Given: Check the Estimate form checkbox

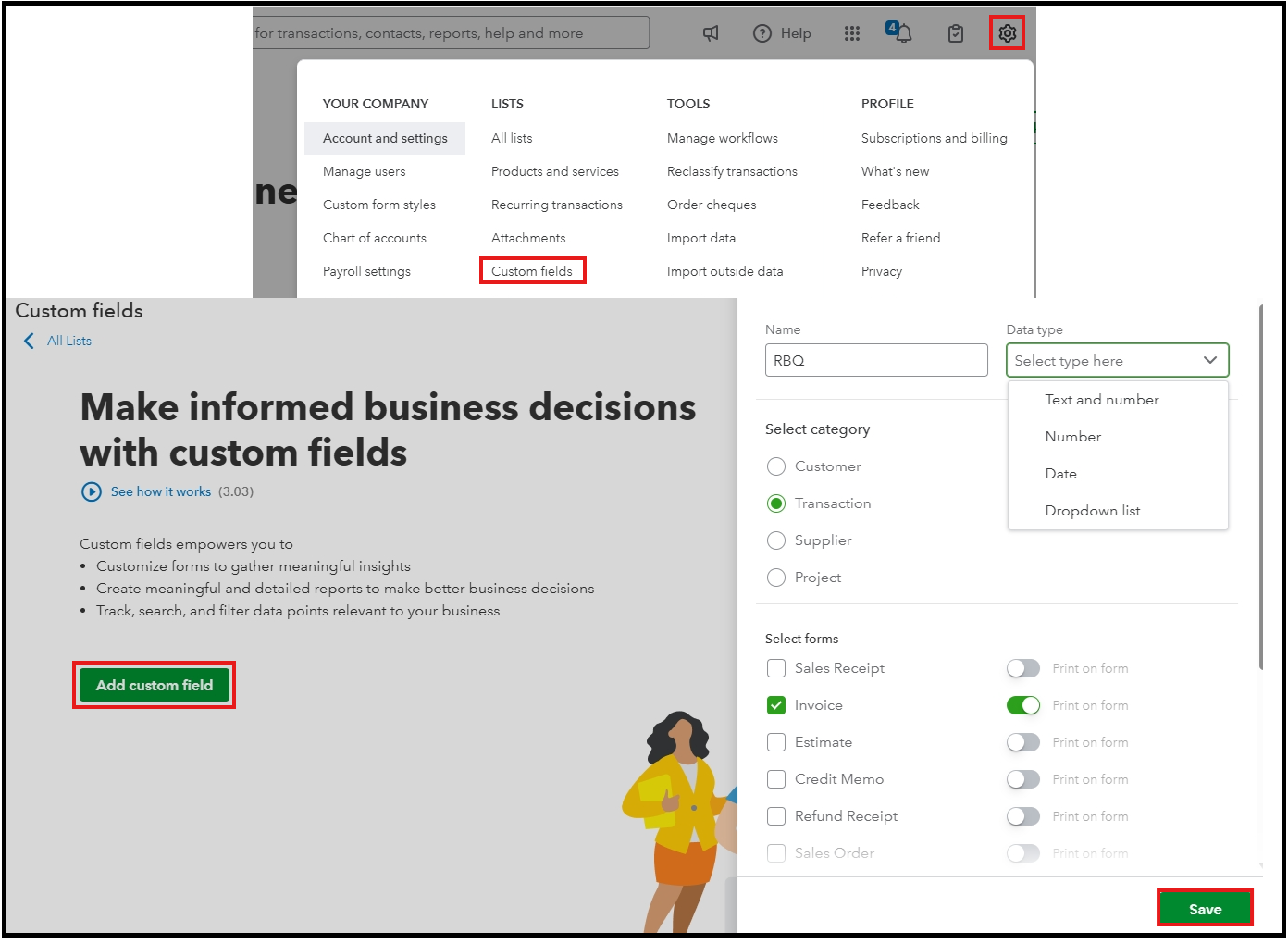Looking at the screenshot, I should click(776, 742).
